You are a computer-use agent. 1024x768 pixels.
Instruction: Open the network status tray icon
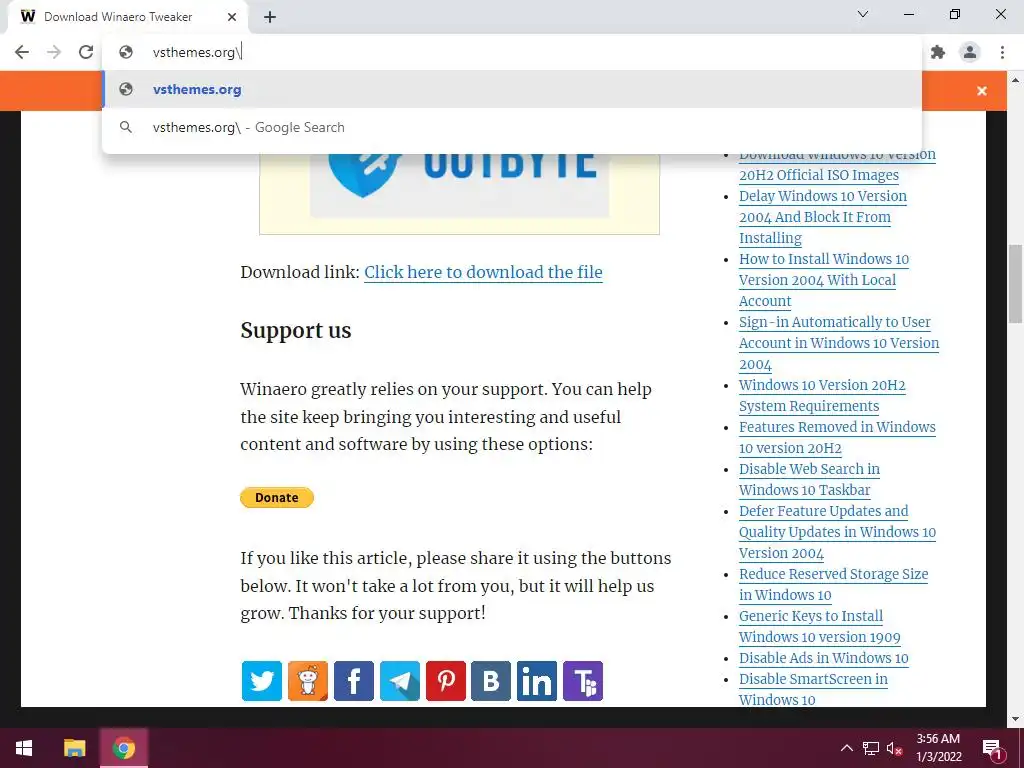pos(871,748)
